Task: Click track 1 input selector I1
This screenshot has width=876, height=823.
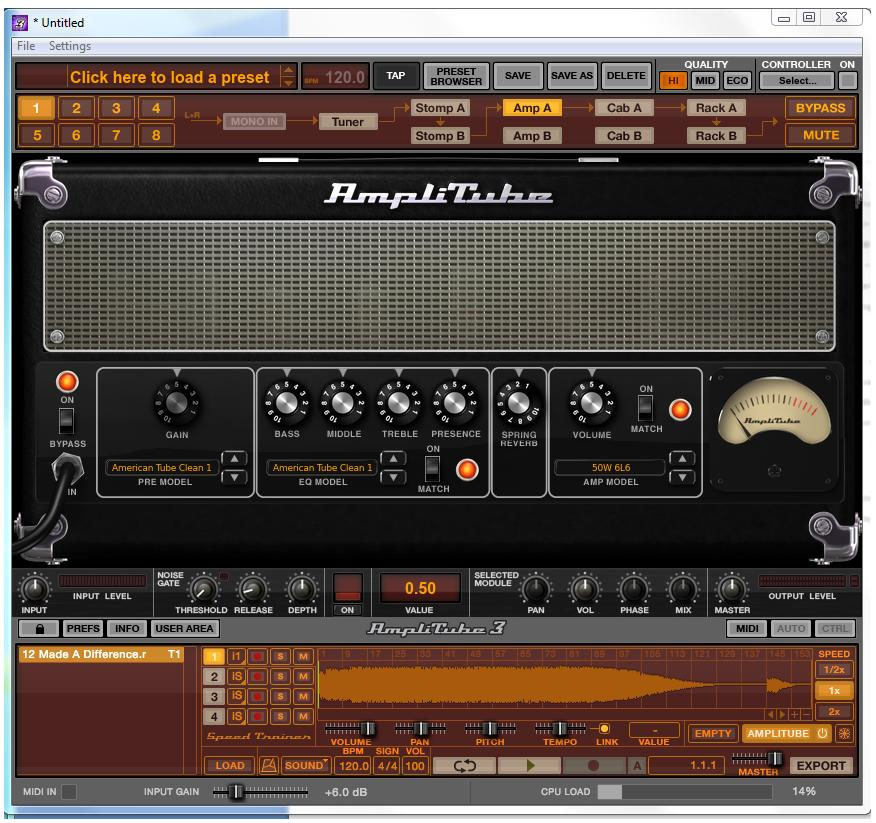Action: tap(236, 657)
